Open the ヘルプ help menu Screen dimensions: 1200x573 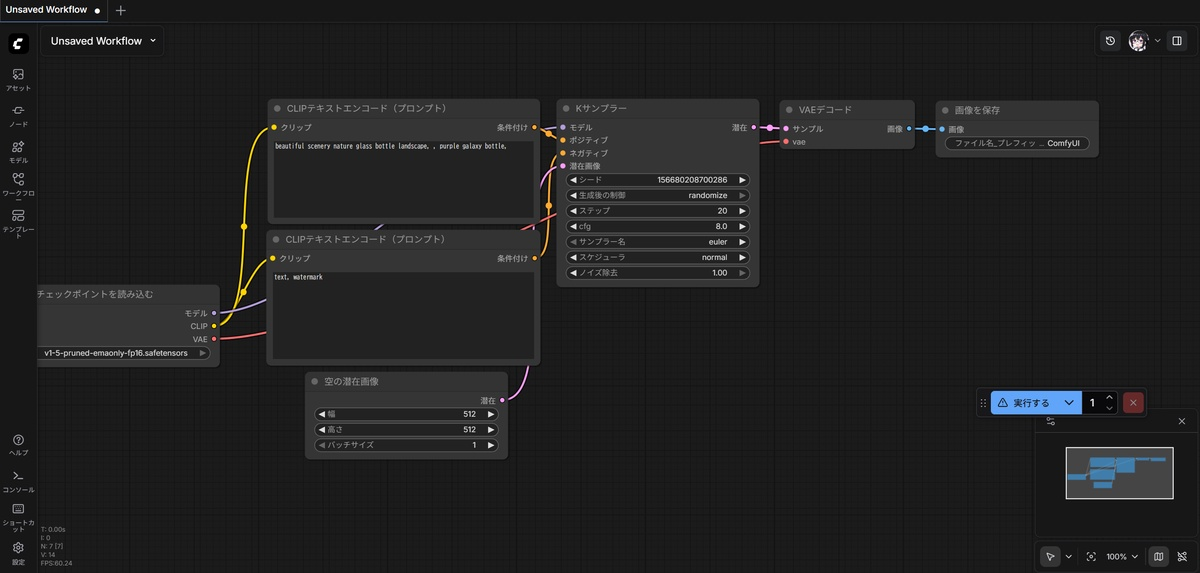pos(18,445)
